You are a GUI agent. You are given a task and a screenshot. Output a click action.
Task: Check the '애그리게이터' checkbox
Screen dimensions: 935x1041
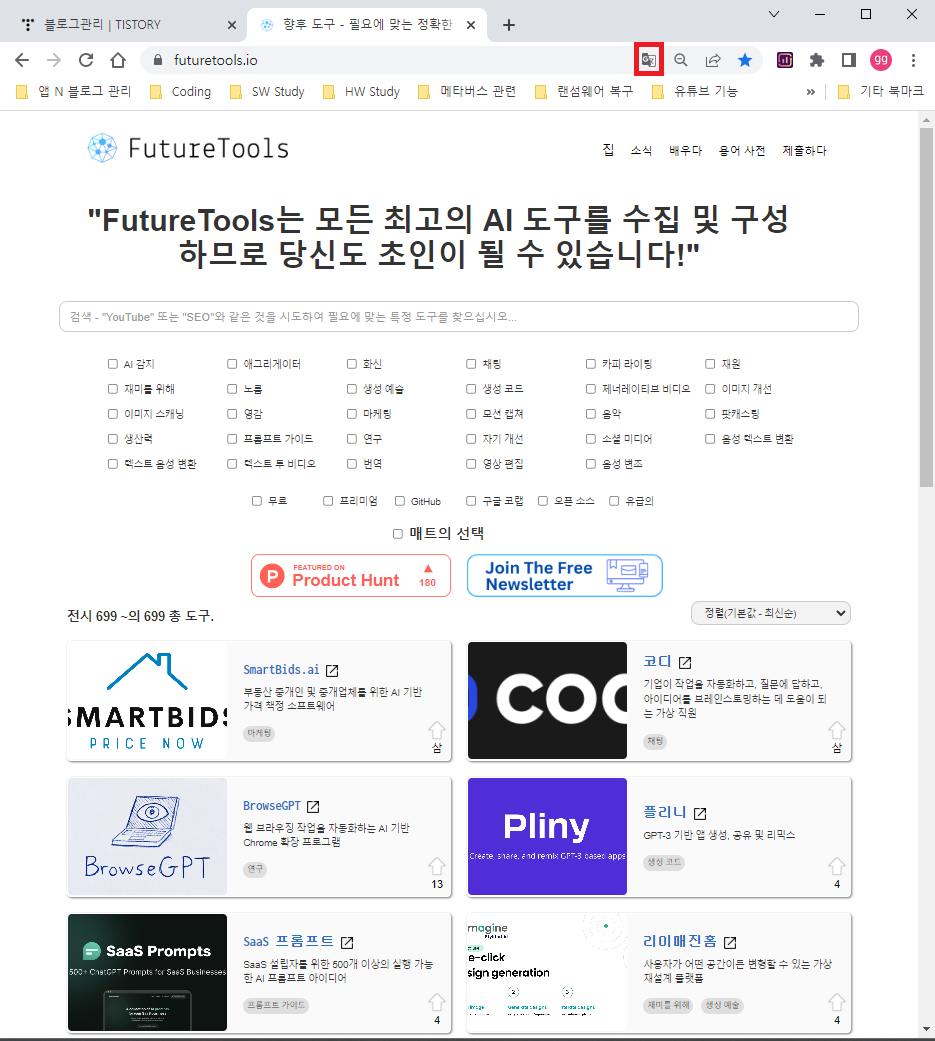point(232,364)
